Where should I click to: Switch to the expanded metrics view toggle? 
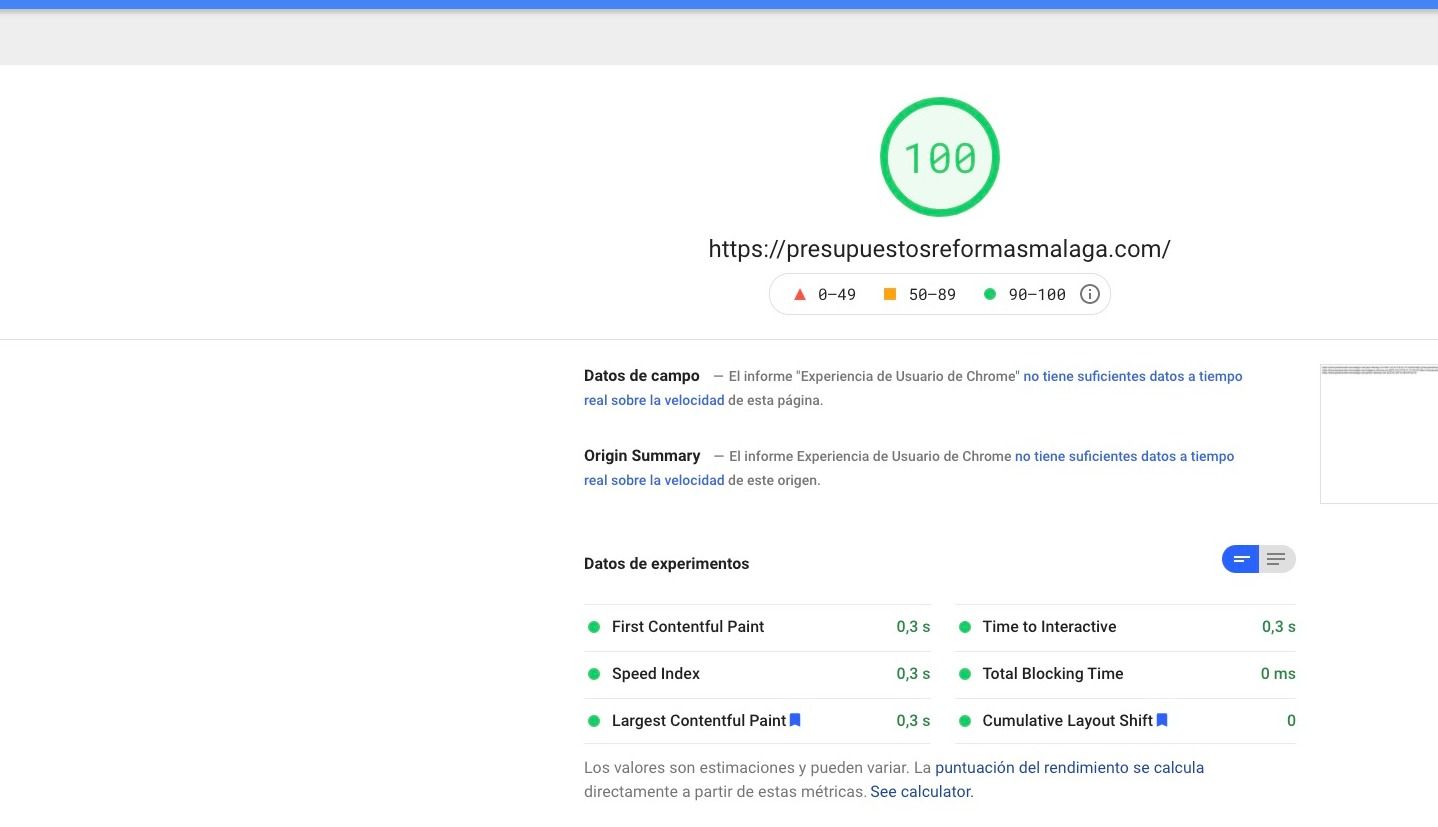[x=1277, y=559]
